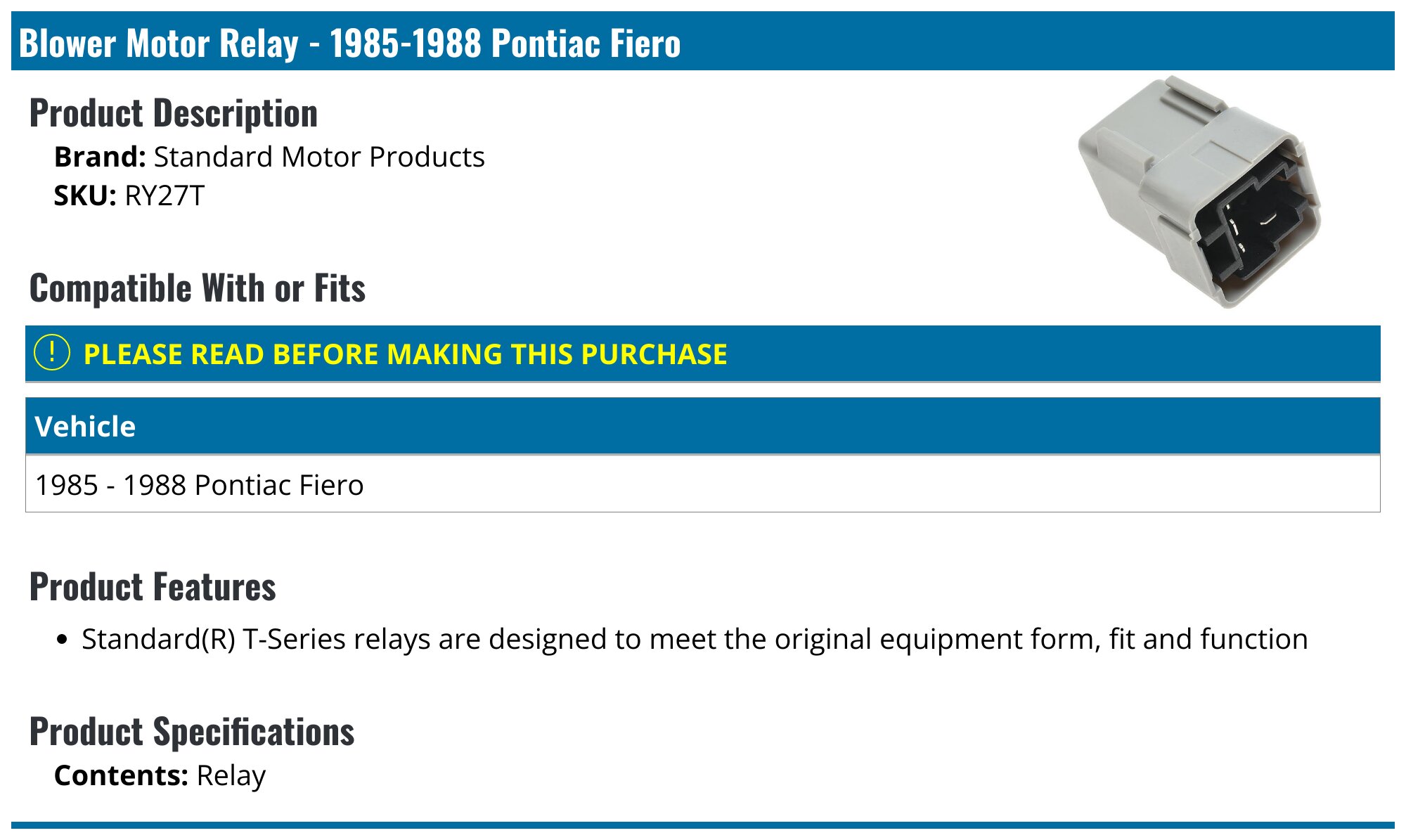The image size is (1406, 840).
Task: Expand the Please Read Before Purchase banner
Action: coord(703,354)
